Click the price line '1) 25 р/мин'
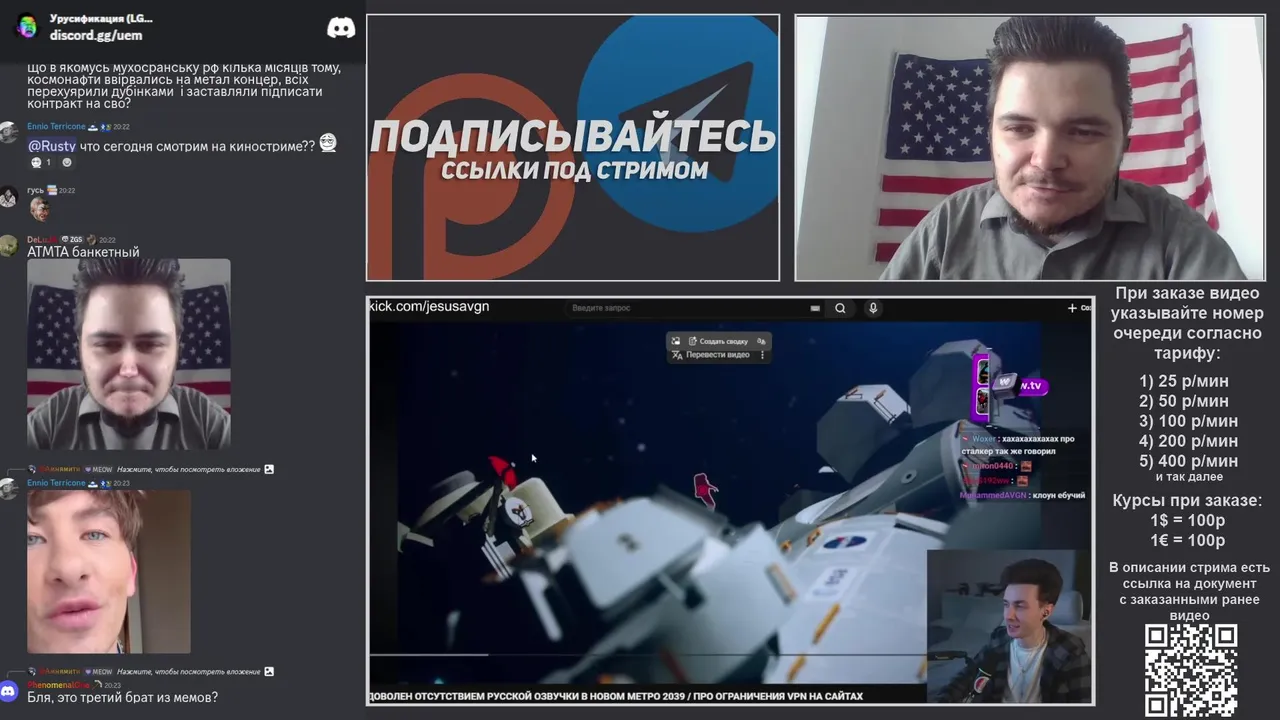Screen dimensions: 1280x720 pyautogui.click(x=1184, y=381)
